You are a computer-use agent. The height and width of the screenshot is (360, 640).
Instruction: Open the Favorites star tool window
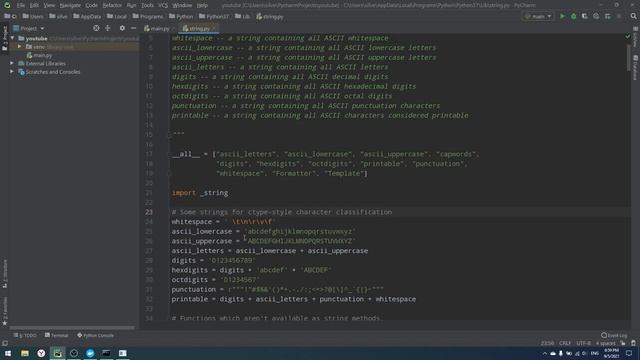click(4, 310)
